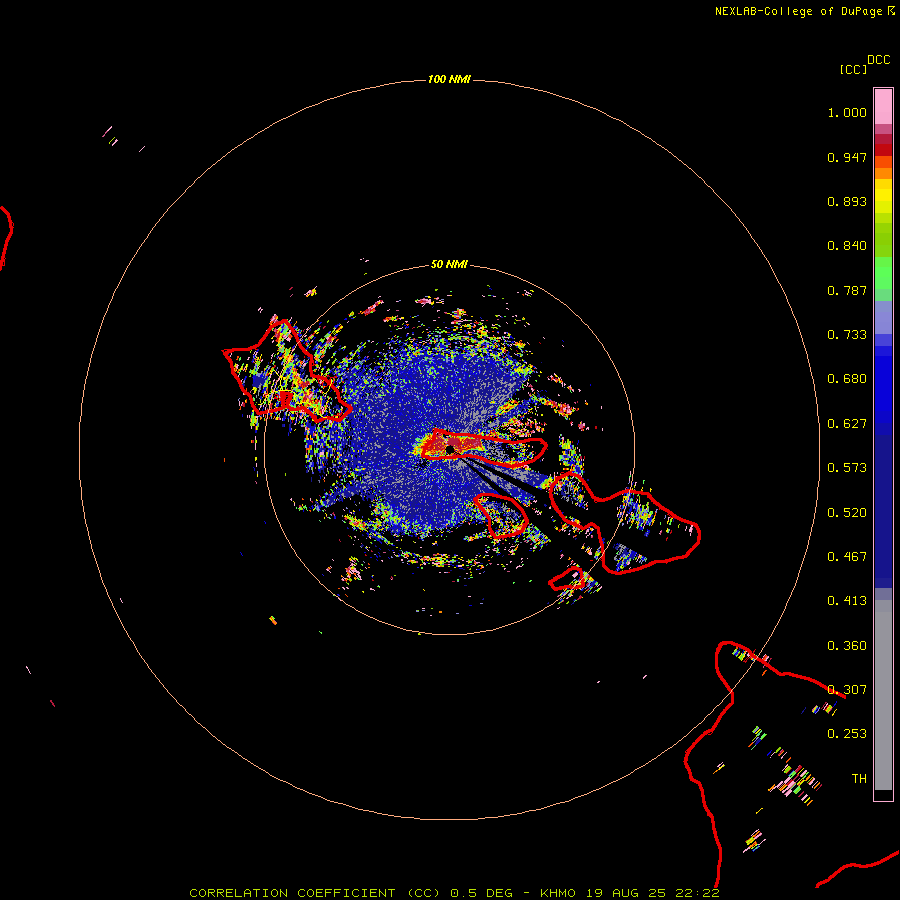The height and width of the screenshot is (900, 900).
Task: Click the 0.360 value on the color scale
Action: [x=847, y=646]
